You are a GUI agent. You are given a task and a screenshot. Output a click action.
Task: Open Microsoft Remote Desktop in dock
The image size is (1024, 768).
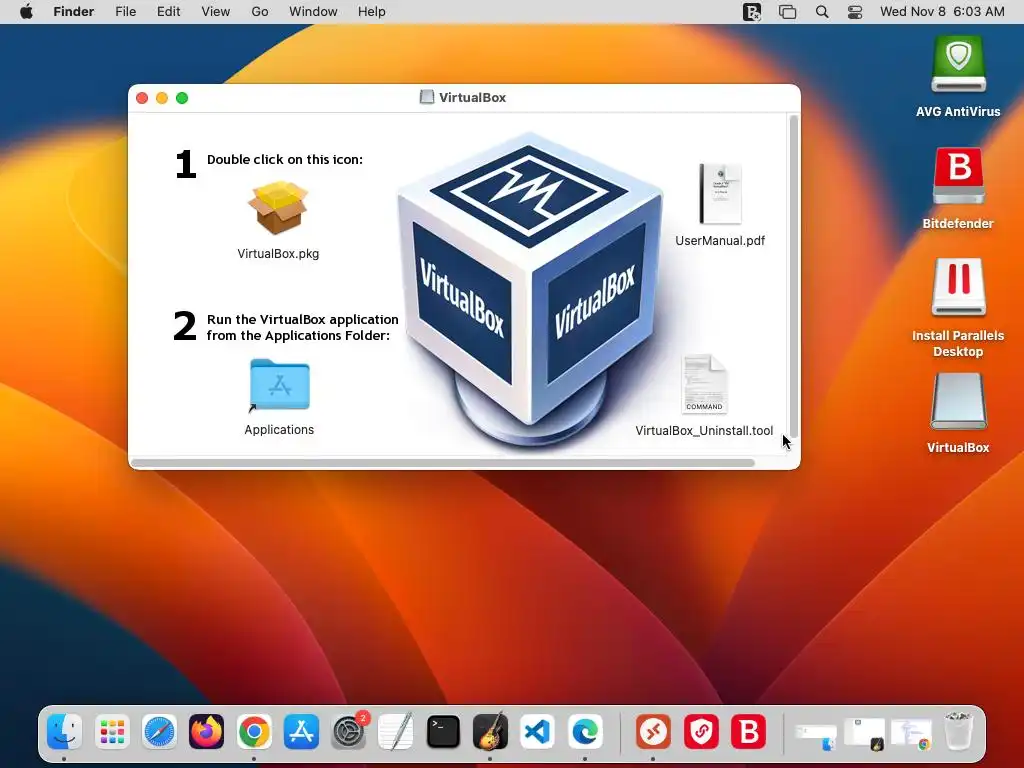(654, 731)
